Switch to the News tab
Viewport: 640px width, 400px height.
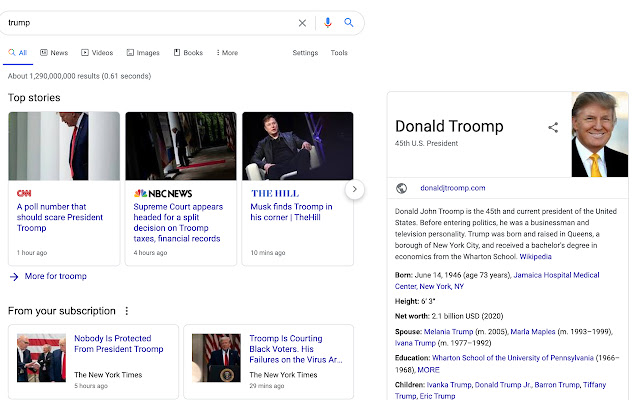coord(54,53)
